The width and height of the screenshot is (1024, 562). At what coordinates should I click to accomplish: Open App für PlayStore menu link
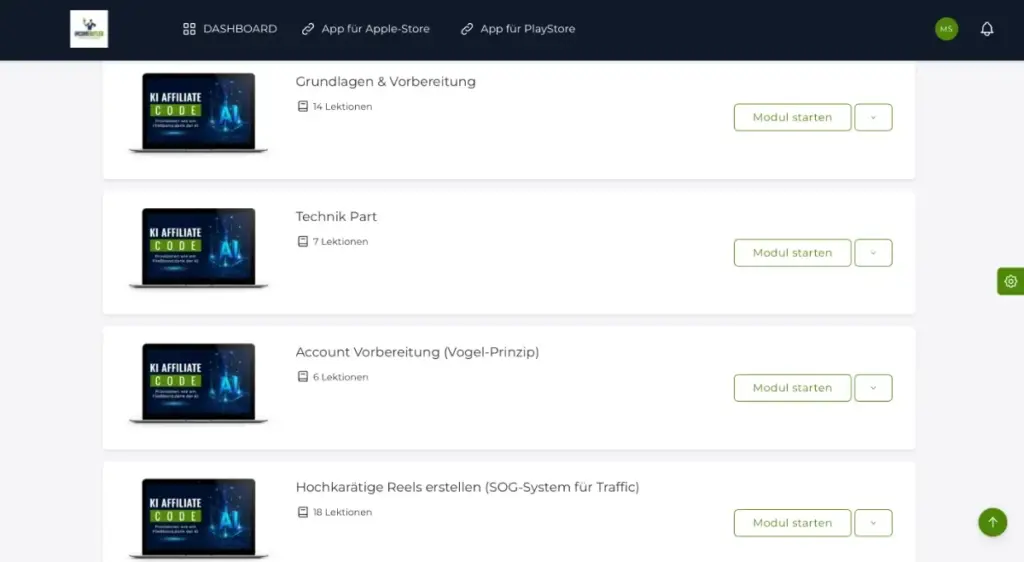click(527, 29)
